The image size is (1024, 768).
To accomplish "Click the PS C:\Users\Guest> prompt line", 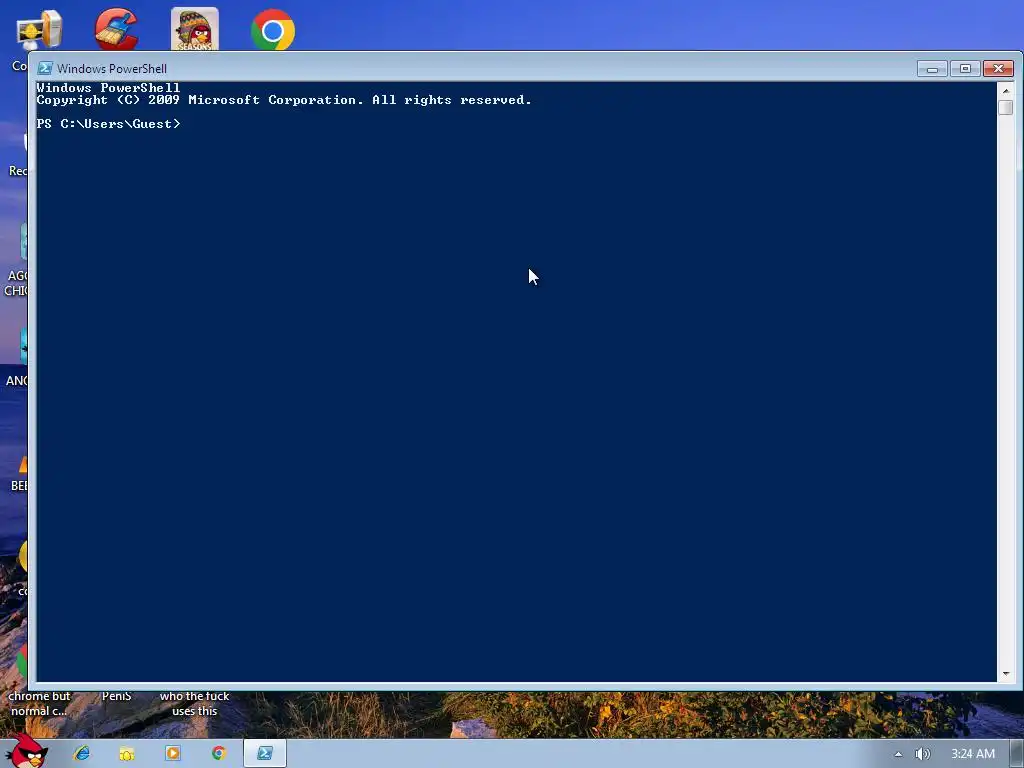I will tap(108, 124).
